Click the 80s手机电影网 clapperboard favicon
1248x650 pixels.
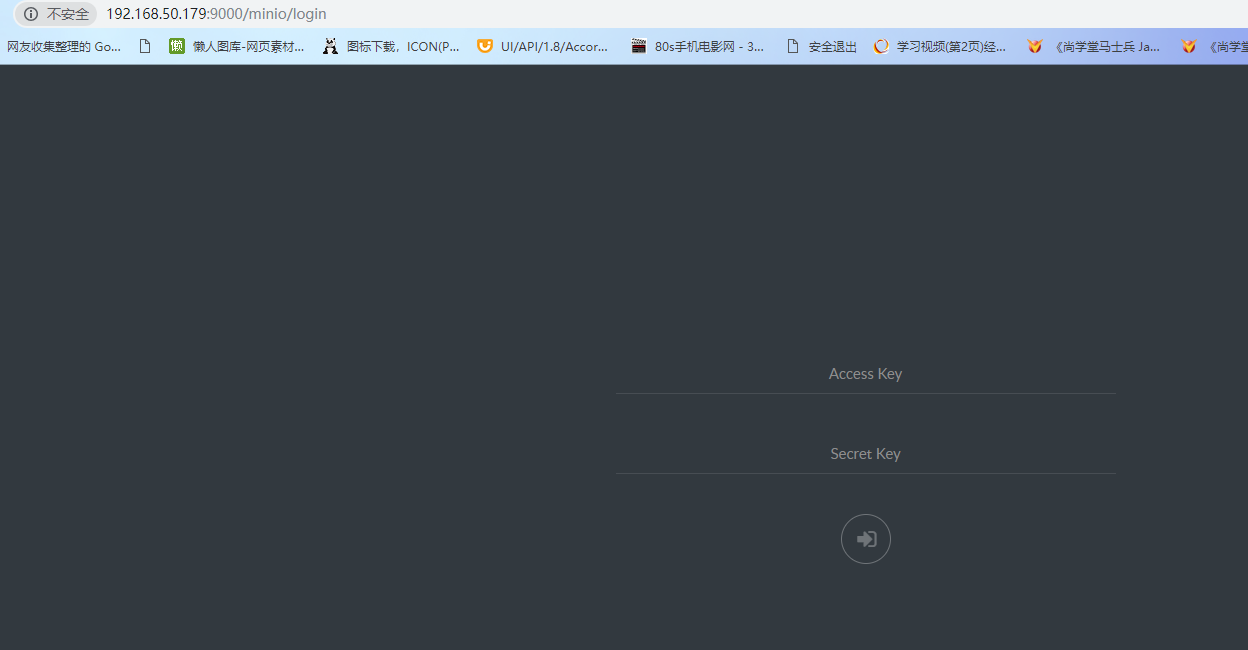click(x=639, y=46)
